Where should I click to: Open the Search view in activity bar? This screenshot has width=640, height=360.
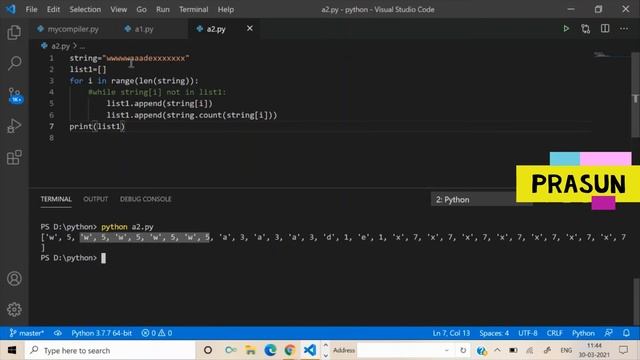click(x=14, y=63)
